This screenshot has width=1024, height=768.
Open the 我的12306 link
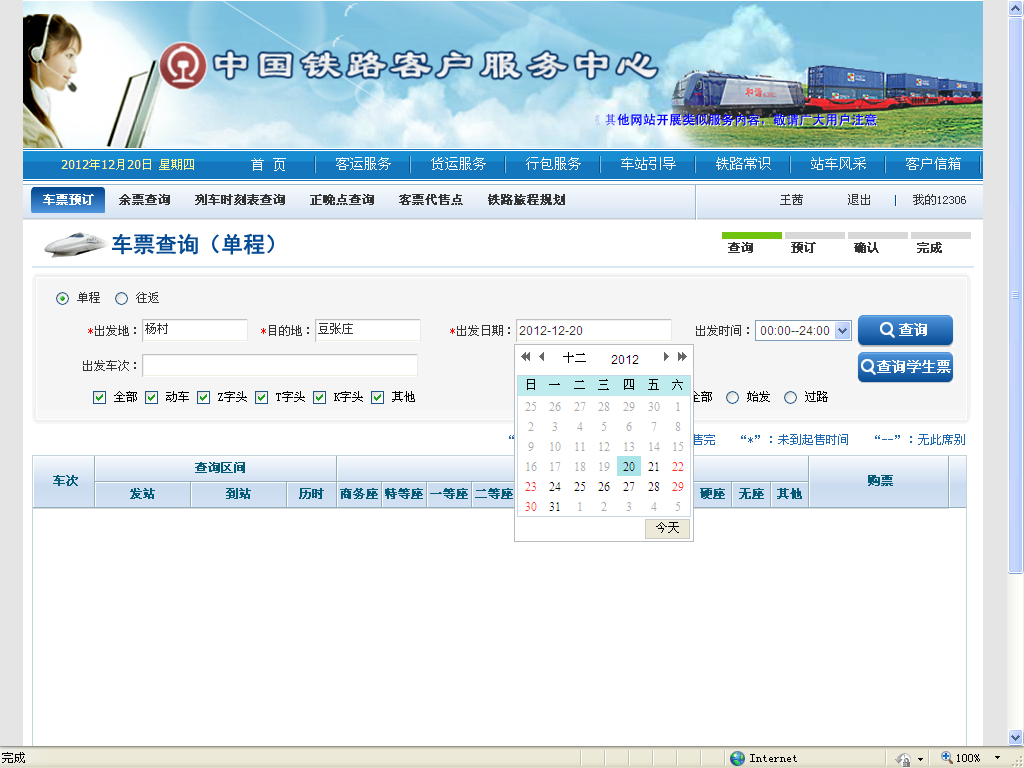939,200
